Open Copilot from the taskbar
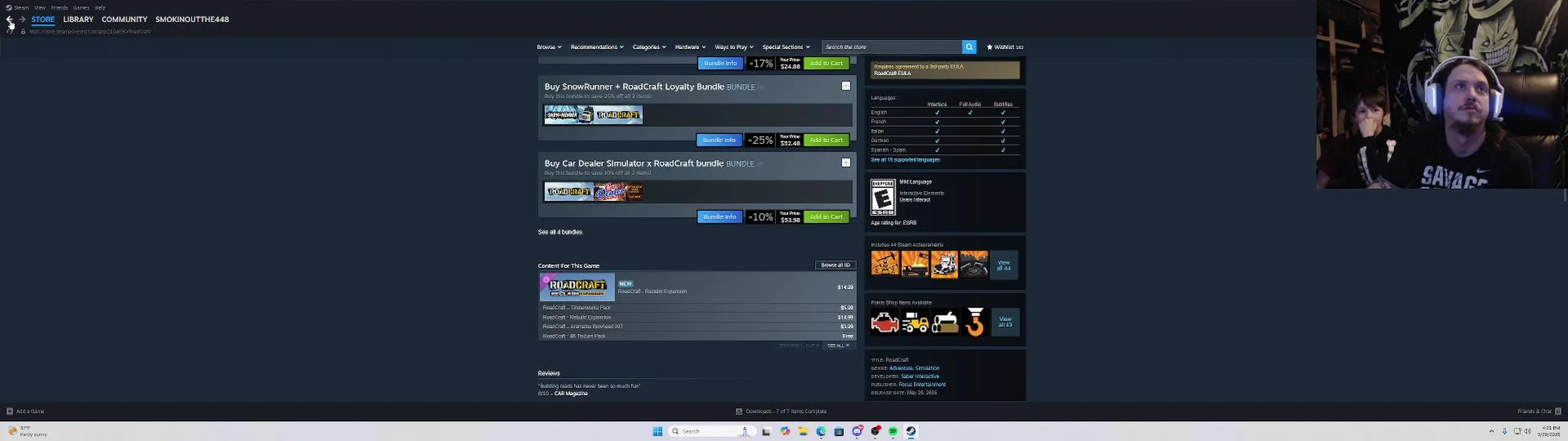 point(785,431)
